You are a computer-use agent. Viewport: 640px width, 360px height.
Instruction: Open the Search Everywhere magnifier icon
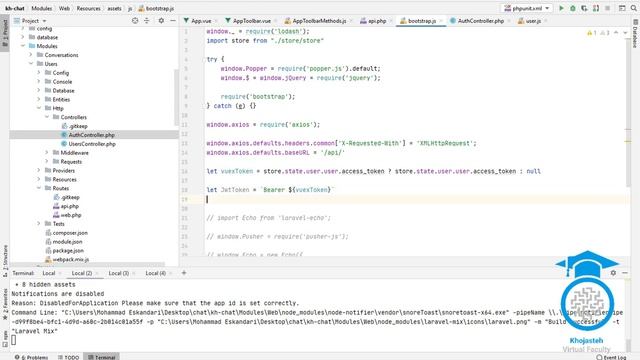coord(633,8)
